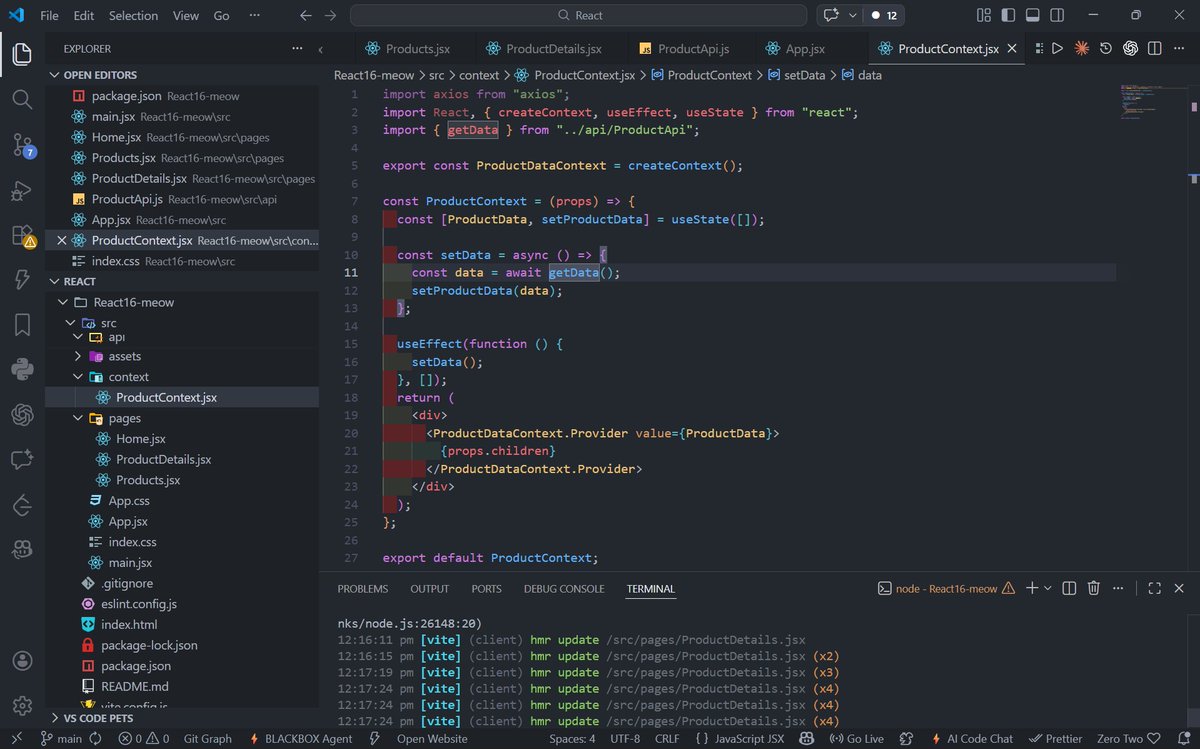
Task: Switch to the DEBUG CONSOLE panel tab
Action: click(564, 589)
